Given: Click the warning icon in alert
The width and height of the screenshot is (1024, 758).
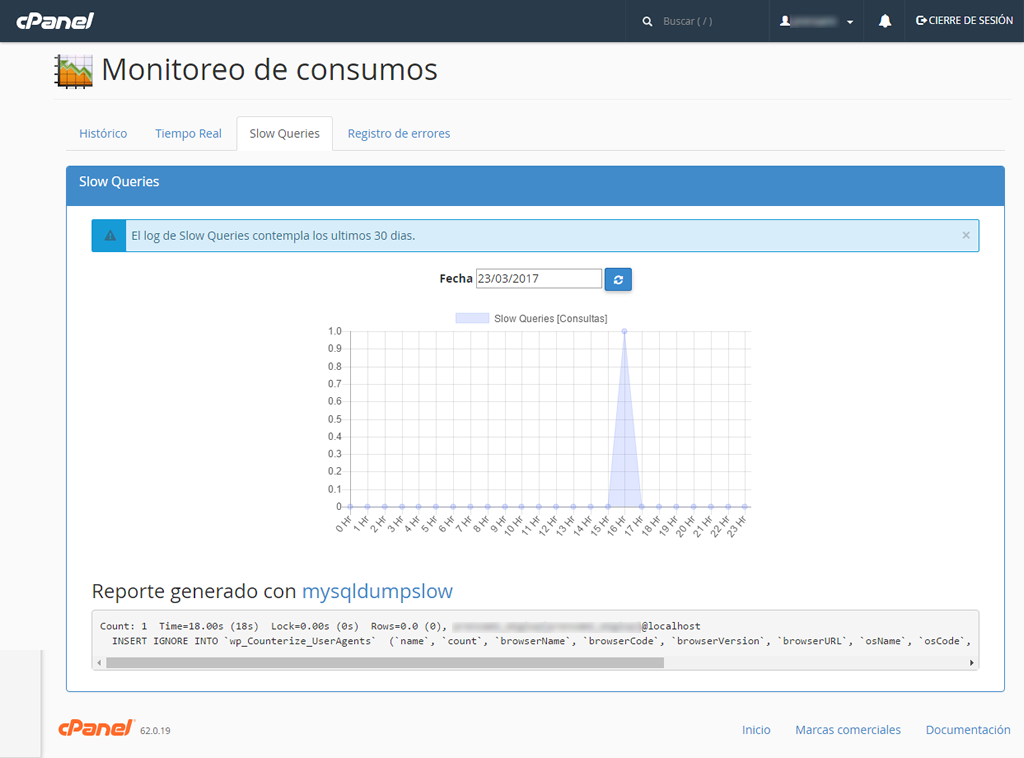Looking at the screenshot, I should 110,236.
